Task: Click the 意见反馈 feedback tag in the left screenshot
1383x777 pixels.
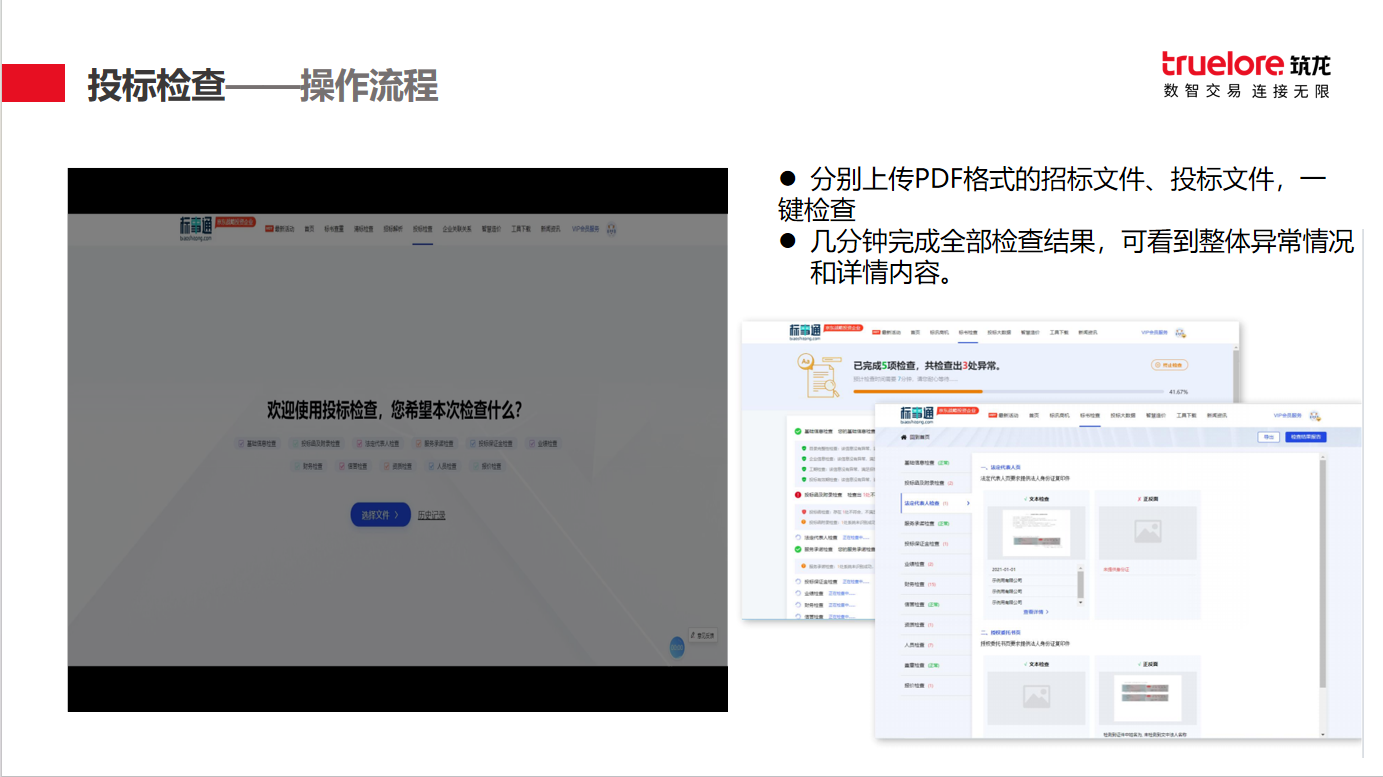Action: click(x=703, y=635)
